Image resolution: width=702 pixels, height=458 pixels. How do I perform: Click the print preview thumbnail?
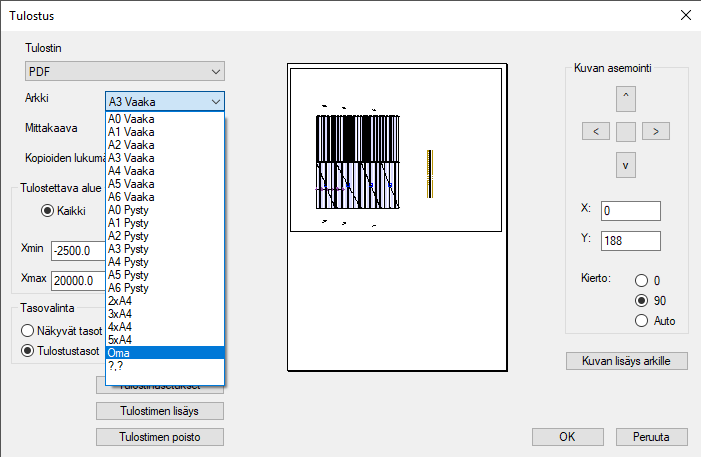pyautogui.click(x=395, y=148)
